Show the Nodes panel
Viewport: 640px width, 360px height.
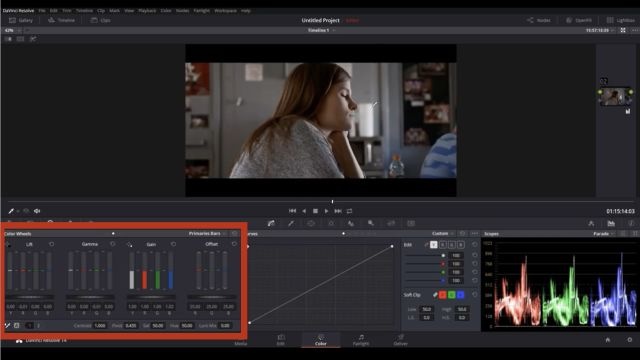[538, 20]
